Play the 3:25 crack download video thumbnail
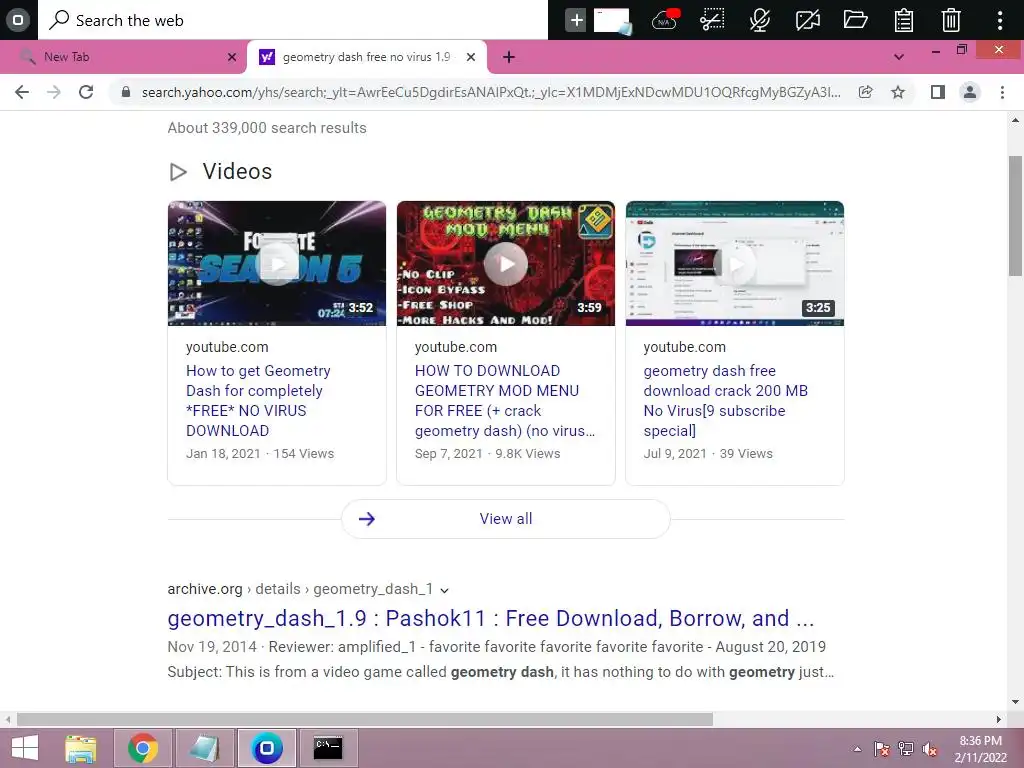Screen dimensions: 1024x768 tap(735, 263)
